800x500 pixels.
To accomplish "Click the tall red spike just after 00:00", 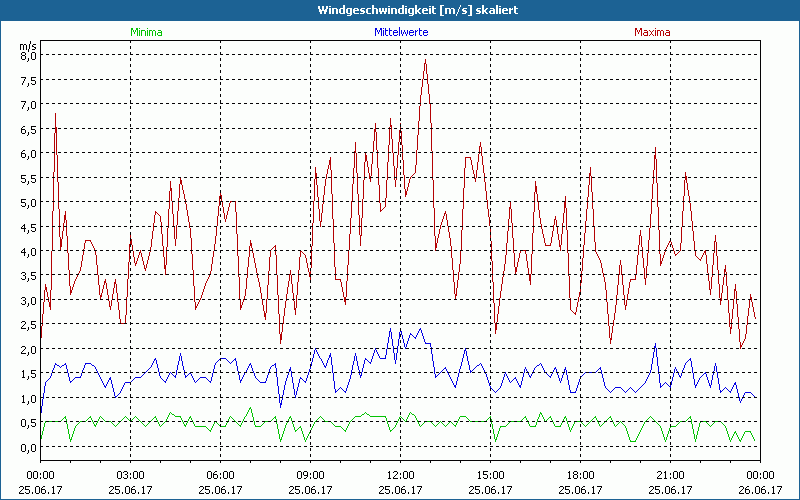I will pyautogui.click(x=55, y=116).
